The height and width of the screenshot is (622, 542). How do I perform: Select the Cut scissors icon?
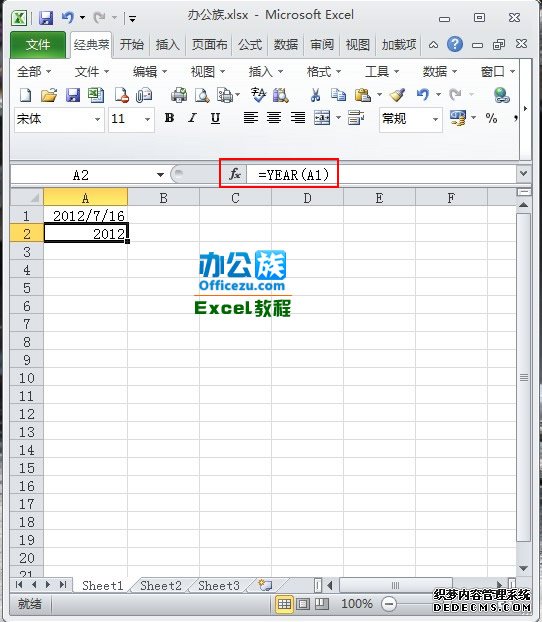[315, 95]
